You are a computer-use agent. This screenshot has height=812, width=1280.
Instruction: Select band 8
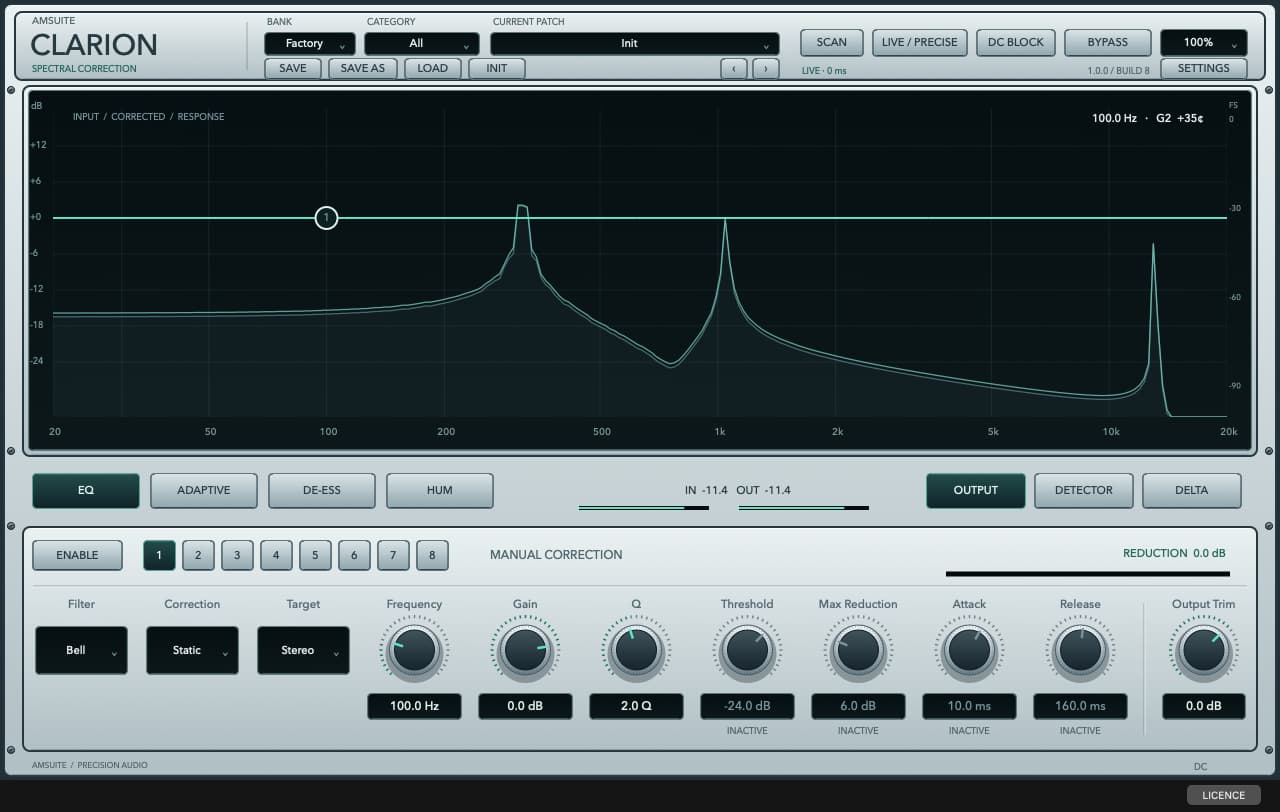pos(432,555)
